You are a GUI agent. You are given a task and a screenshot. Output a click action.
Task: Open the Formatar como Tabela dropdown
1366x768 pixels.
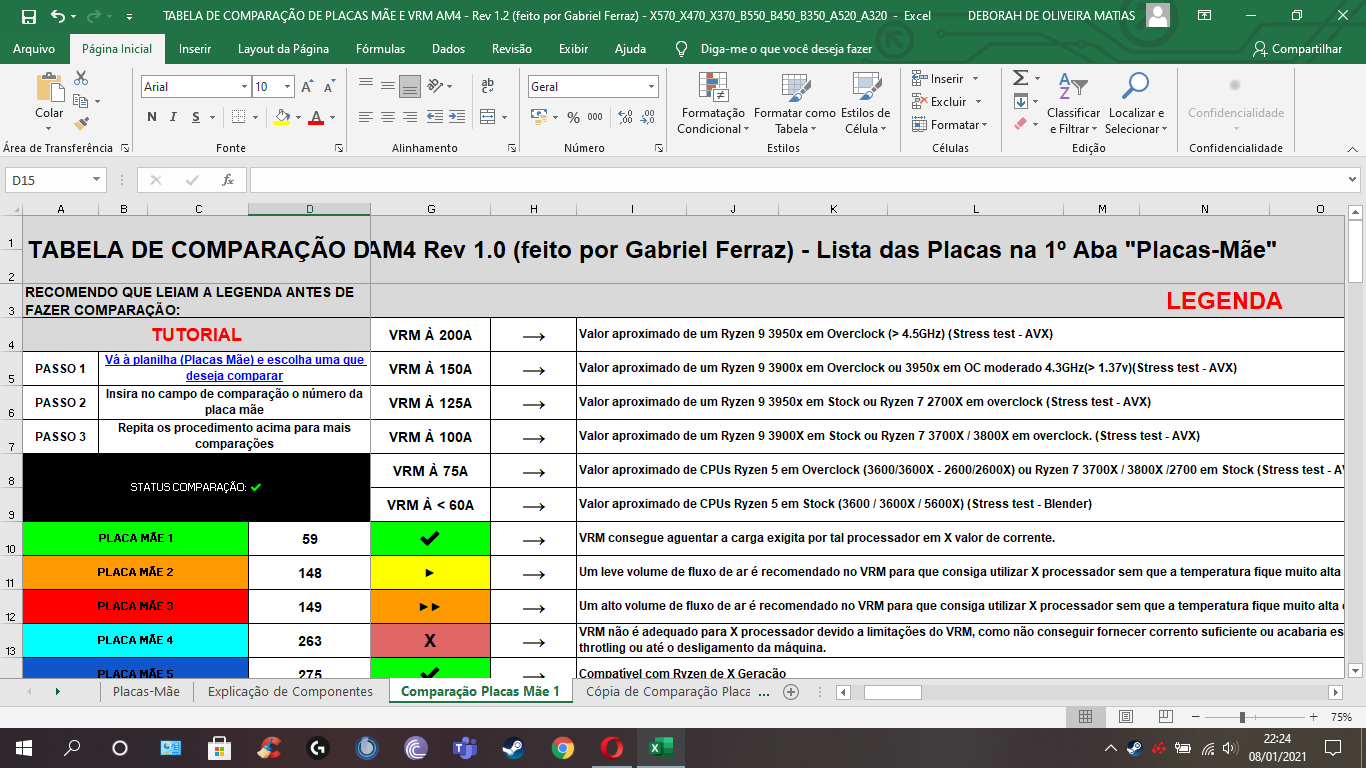pos(795,104)
